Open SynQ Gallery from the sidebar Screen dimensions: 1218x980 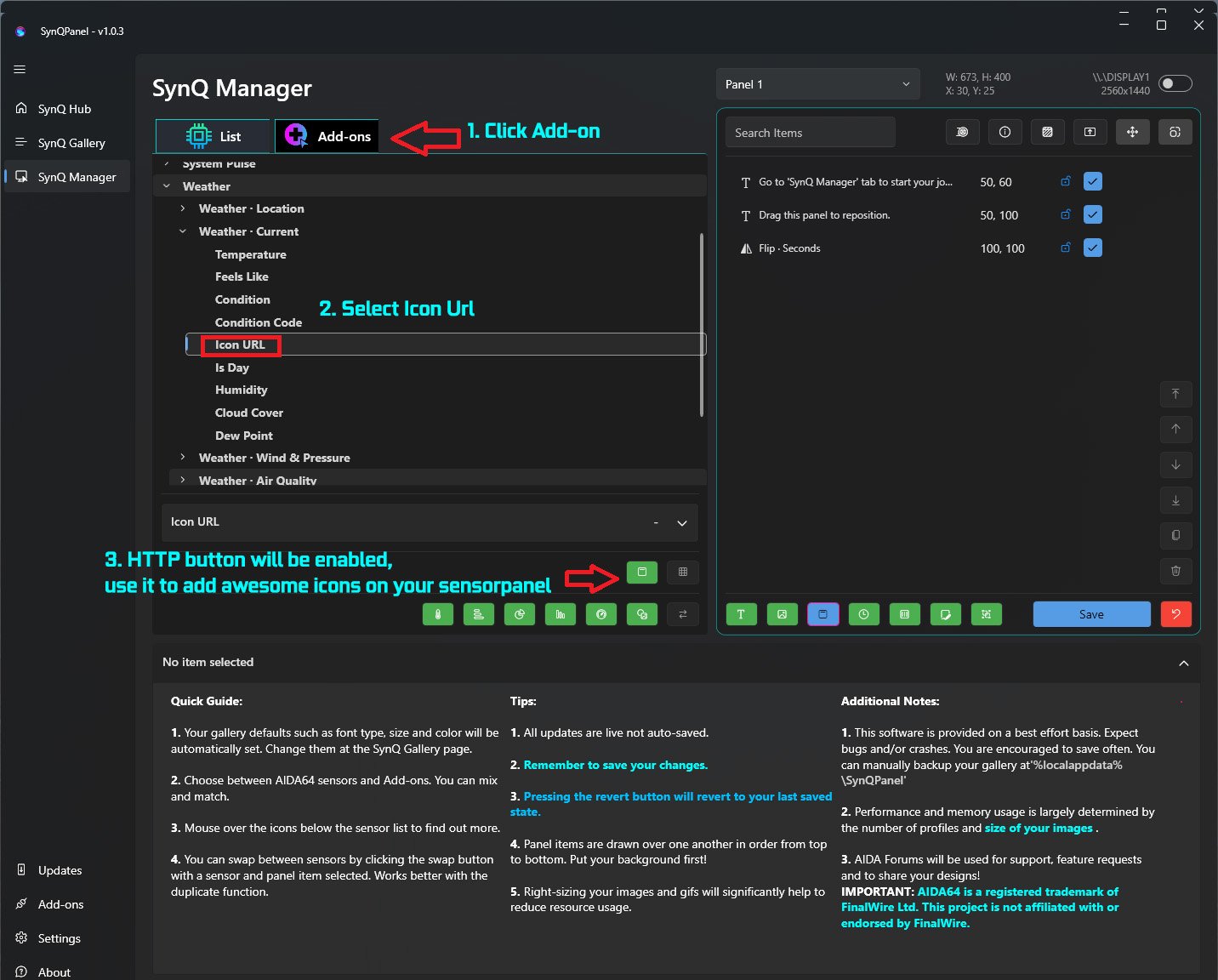(x=71, y=143)
